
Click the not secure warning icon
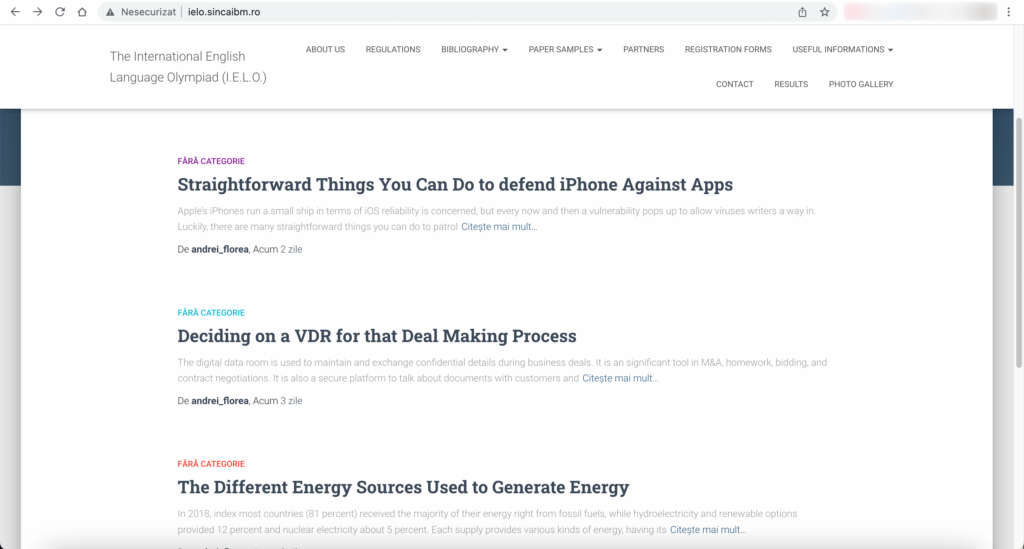[111, 12]
